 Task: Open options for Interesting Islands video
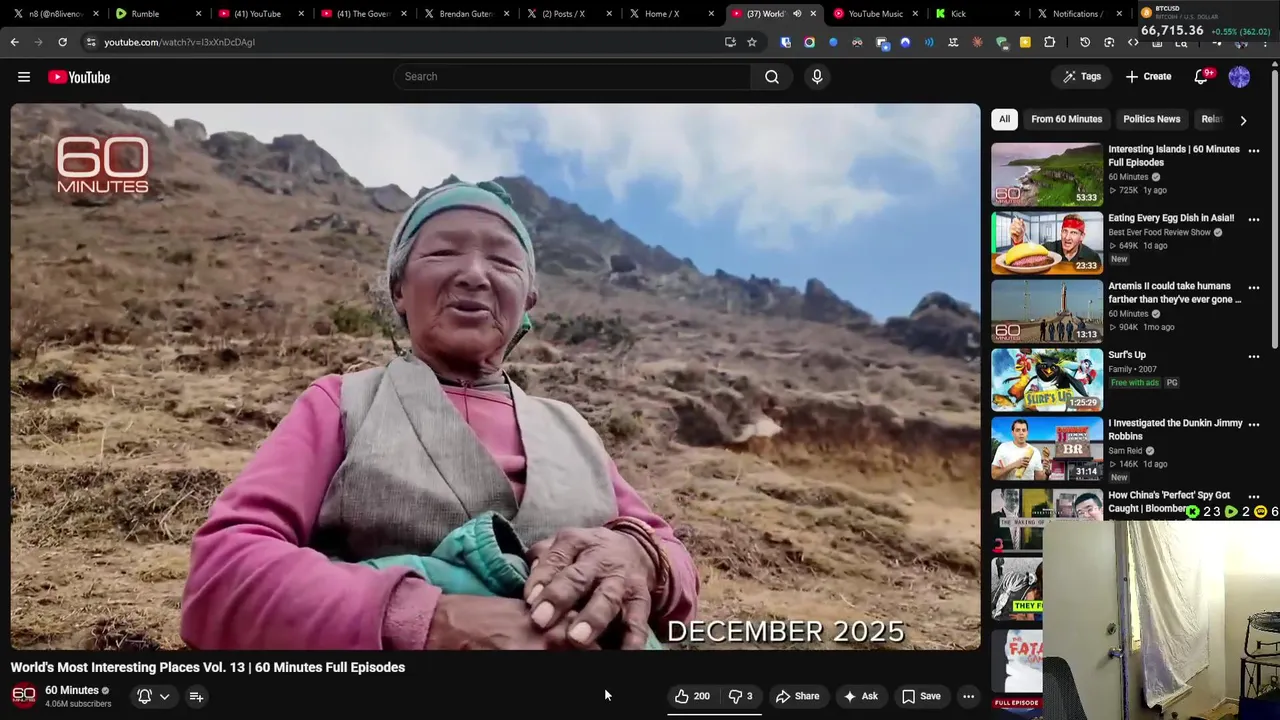click(1254, 151)
